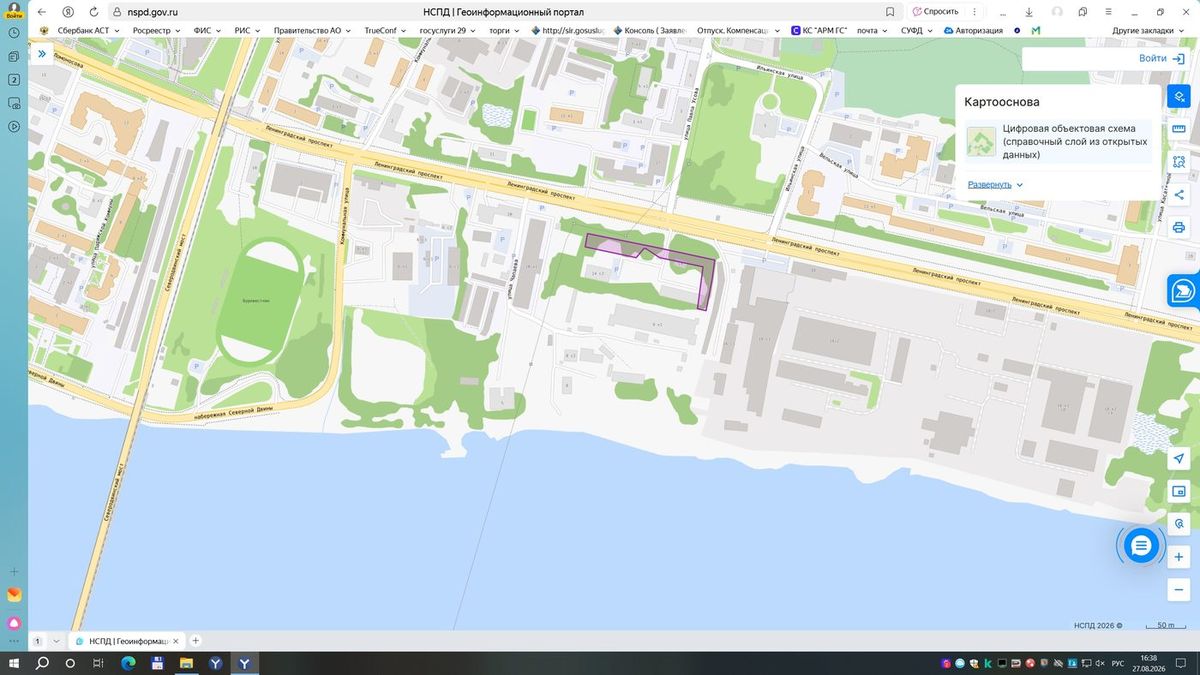Open File Explorer from the taskbar
This screenshot has height=675, width=1200.
pyautogui.click(x=186, y=663)
